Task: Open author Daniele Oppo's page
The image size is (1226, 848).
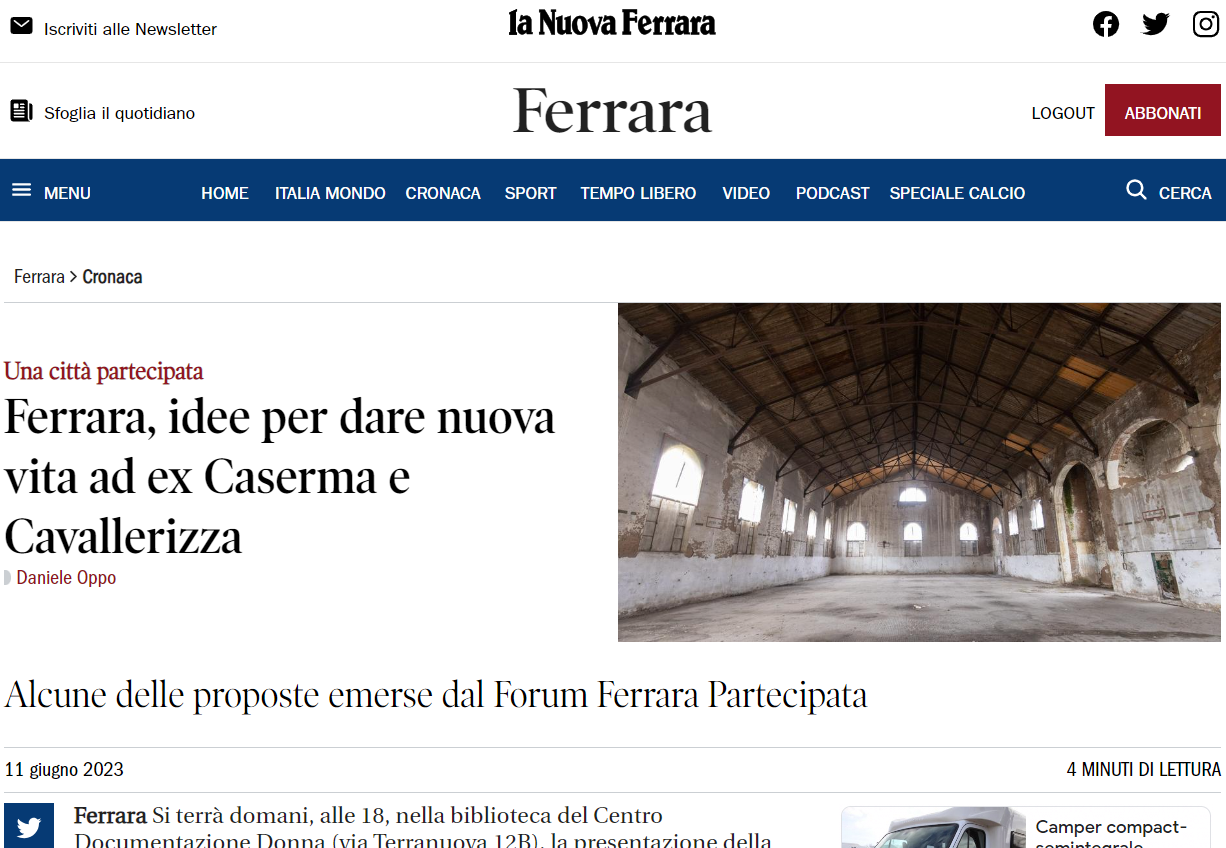Action: tap(66, 578)
